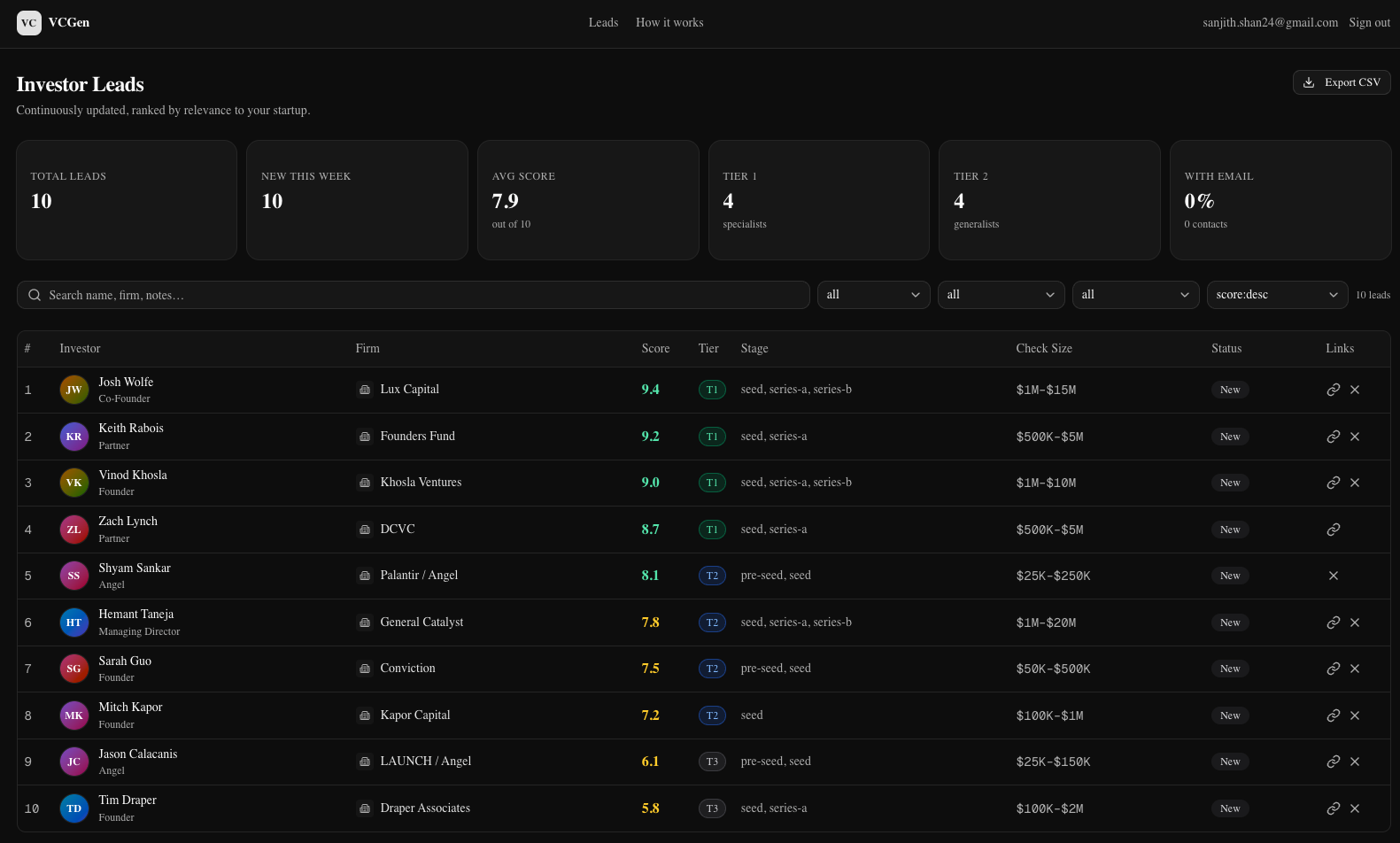Open How it works page
The image size is (1400, 843).
[669, 23]
